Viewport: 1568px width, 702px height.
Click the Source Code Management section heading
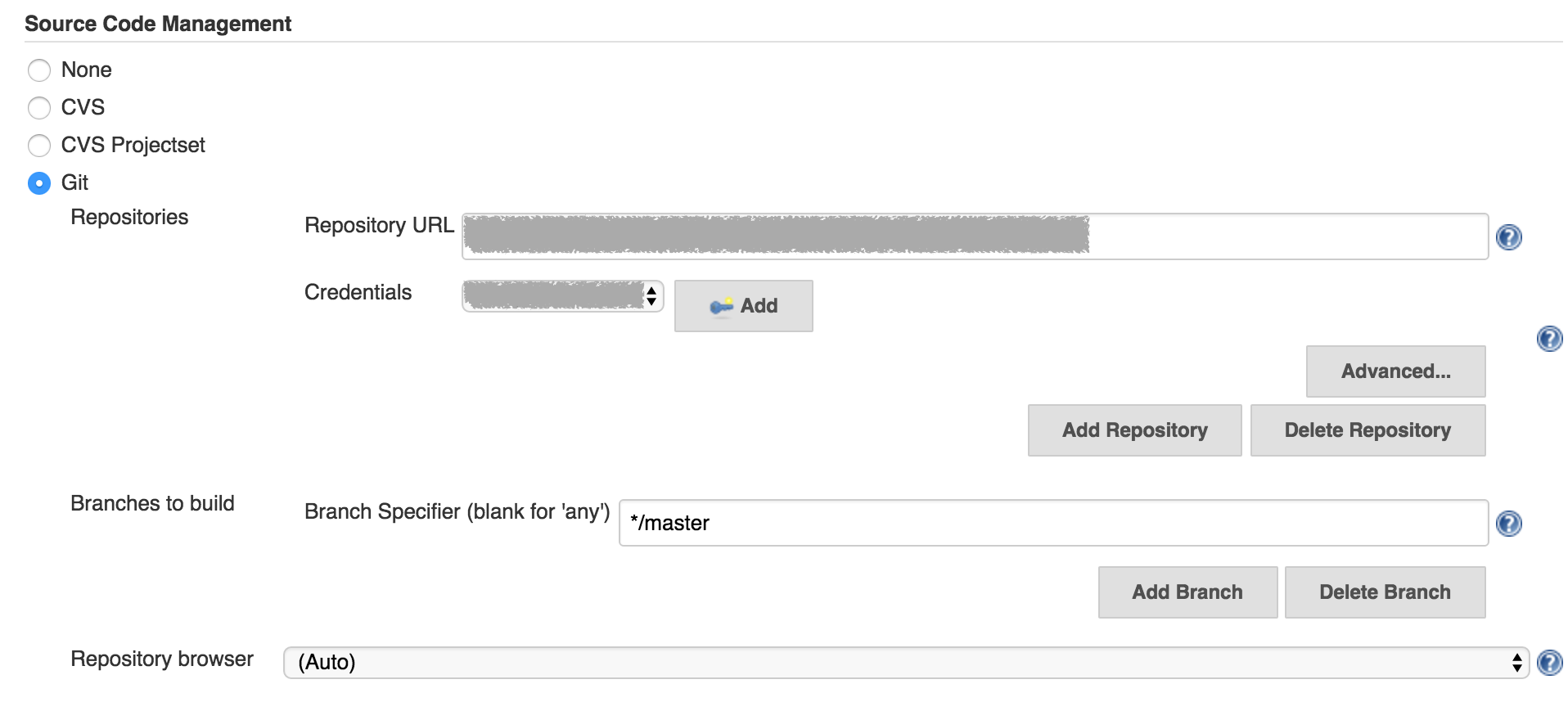pyautogui.click(x=158, y=24)
